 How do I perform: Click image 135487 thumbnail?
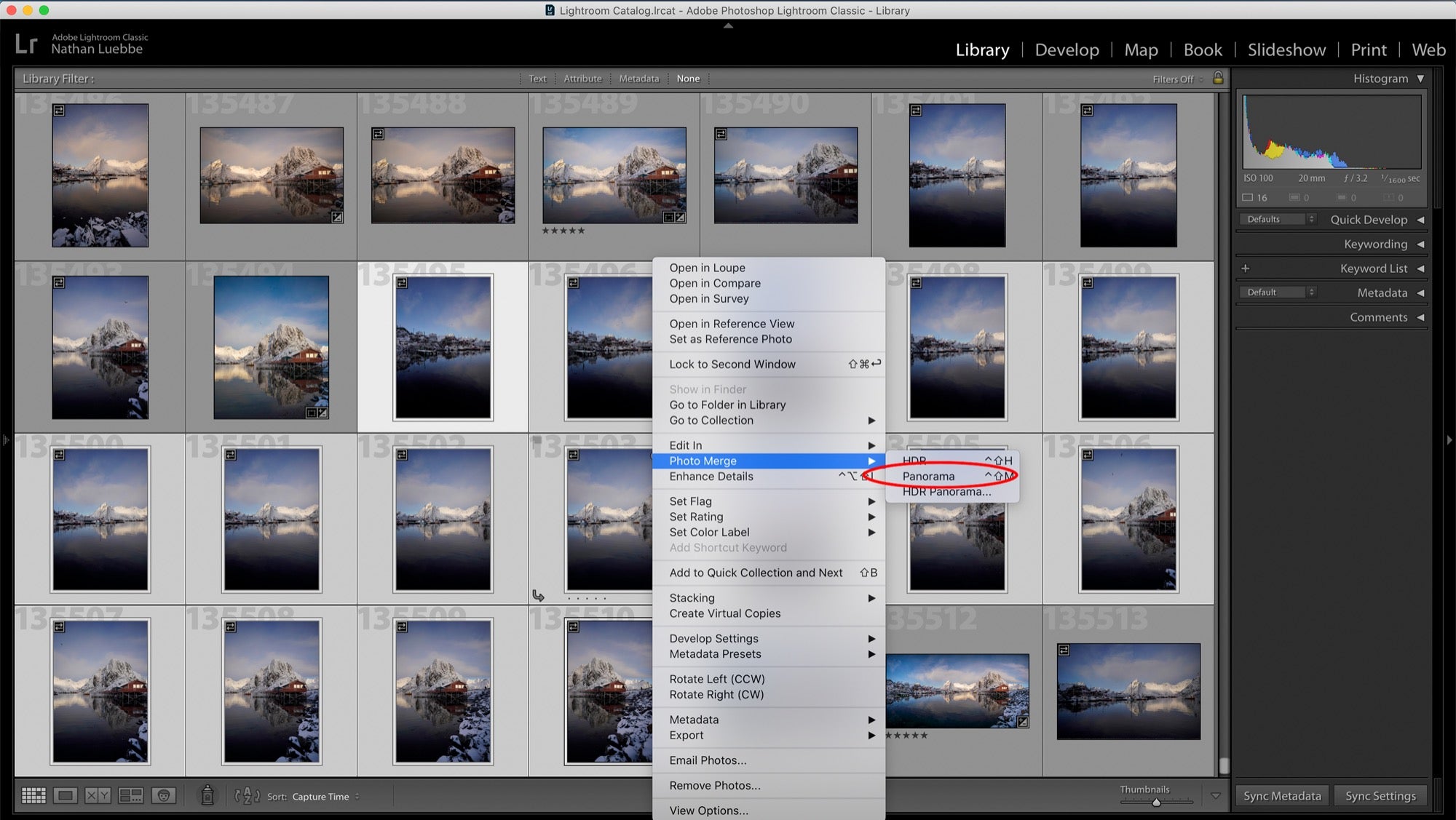click(x=271, y=174)
